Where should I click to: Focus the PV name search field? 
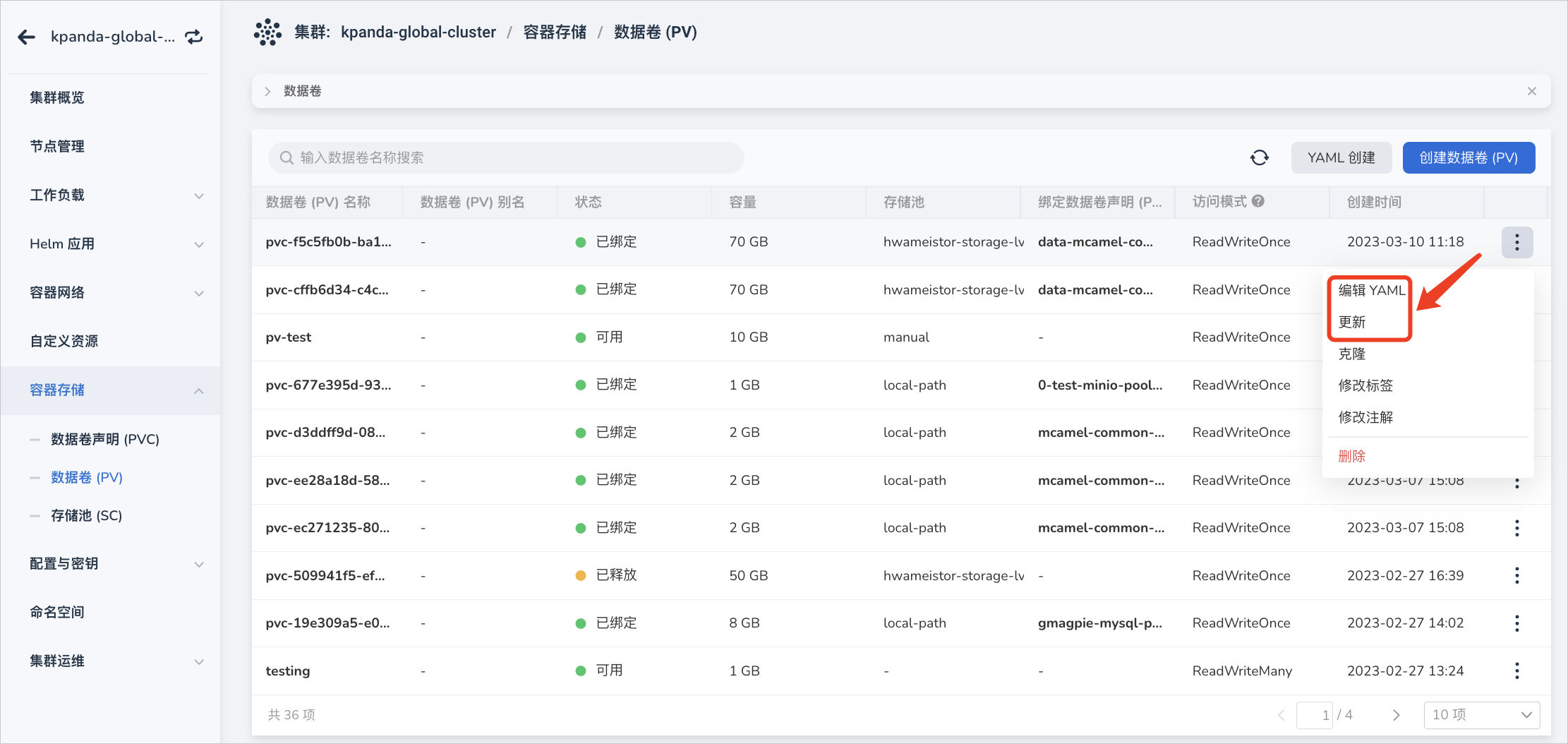pos(505,157)
